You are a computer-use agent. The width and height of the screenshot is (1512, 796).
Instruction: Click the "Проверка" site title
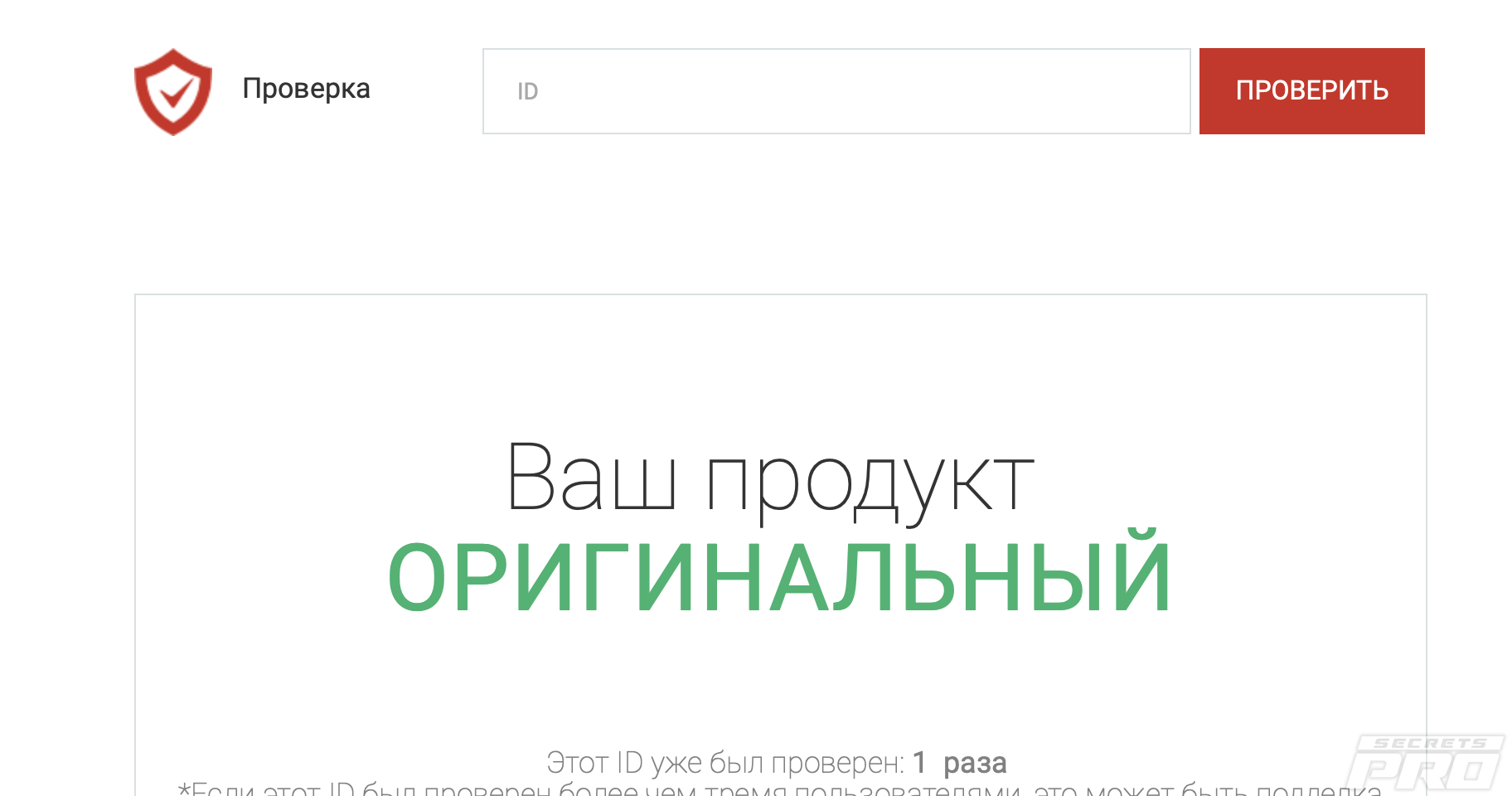pos(306,88)
